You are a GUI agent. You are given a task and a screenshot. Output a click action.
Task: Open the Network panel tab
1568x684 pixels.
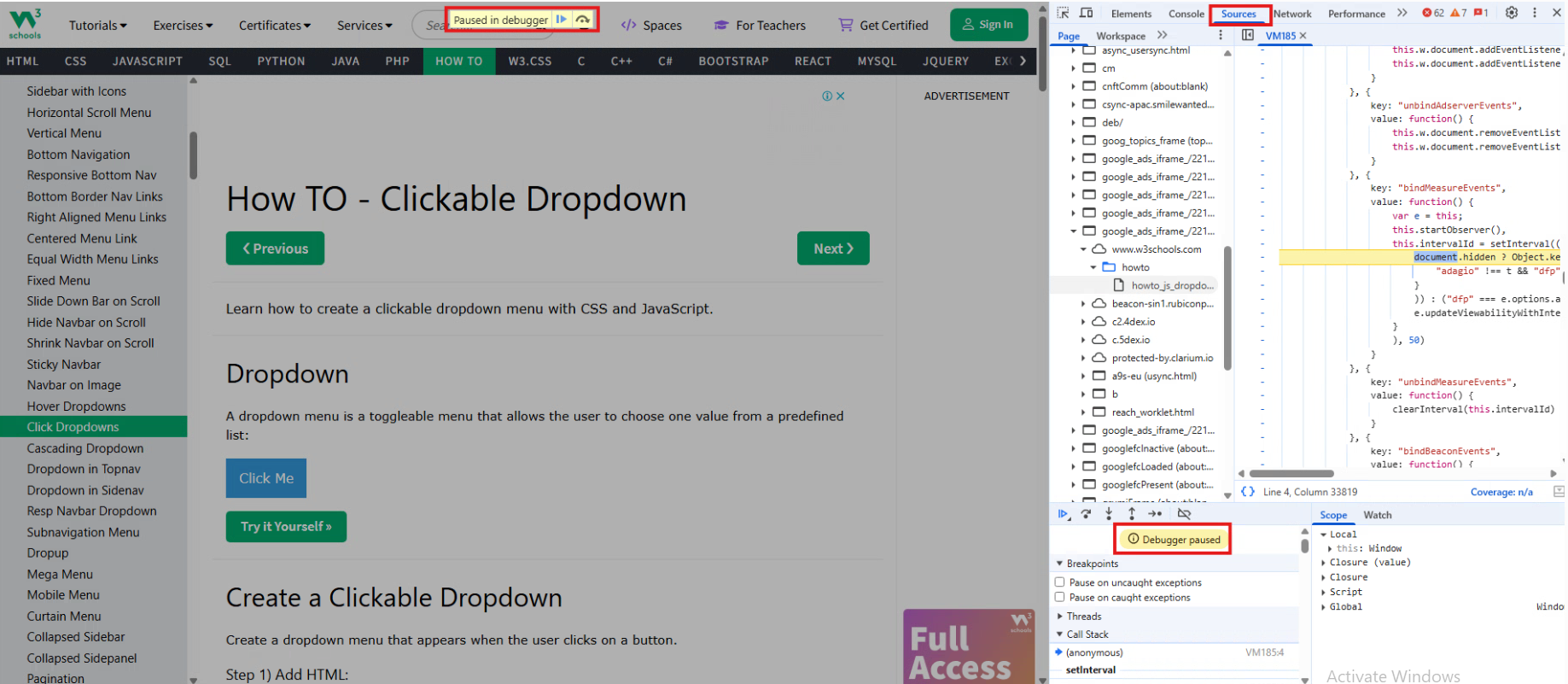pyautogui.click(x=1292, y=14)
